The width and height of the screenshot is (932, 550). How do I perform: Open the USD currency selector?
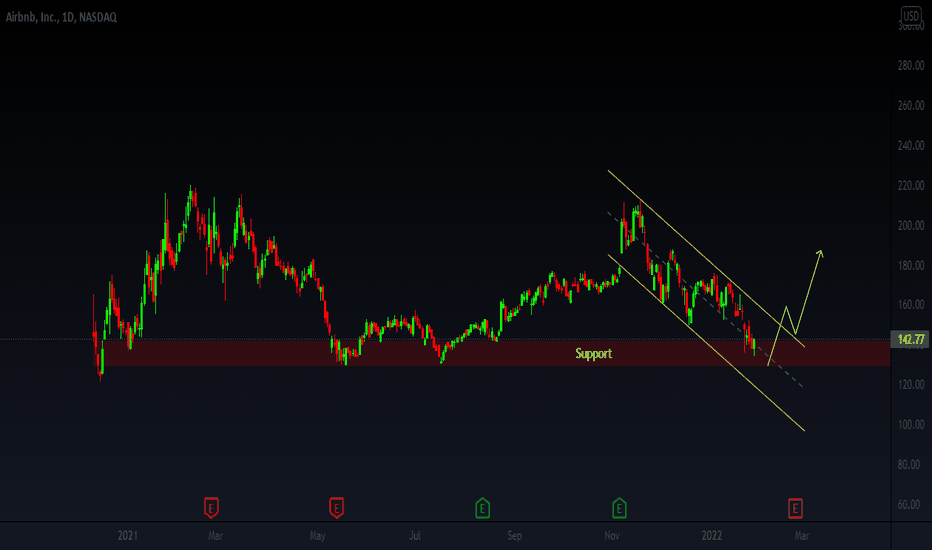click(911, 15)
